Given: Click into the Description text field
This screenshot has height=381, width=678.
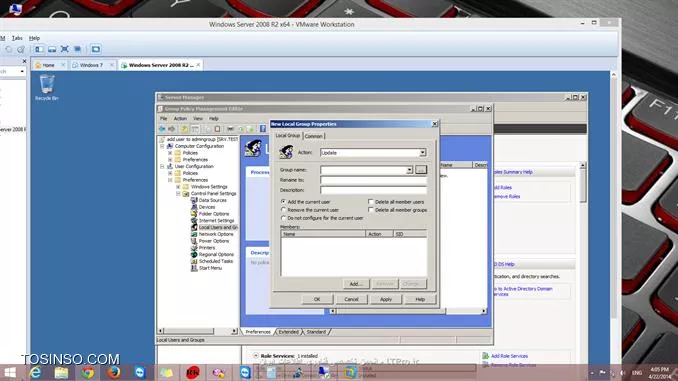Looking at the screenshot, I should pyautogui.click(x=373, y=190).
